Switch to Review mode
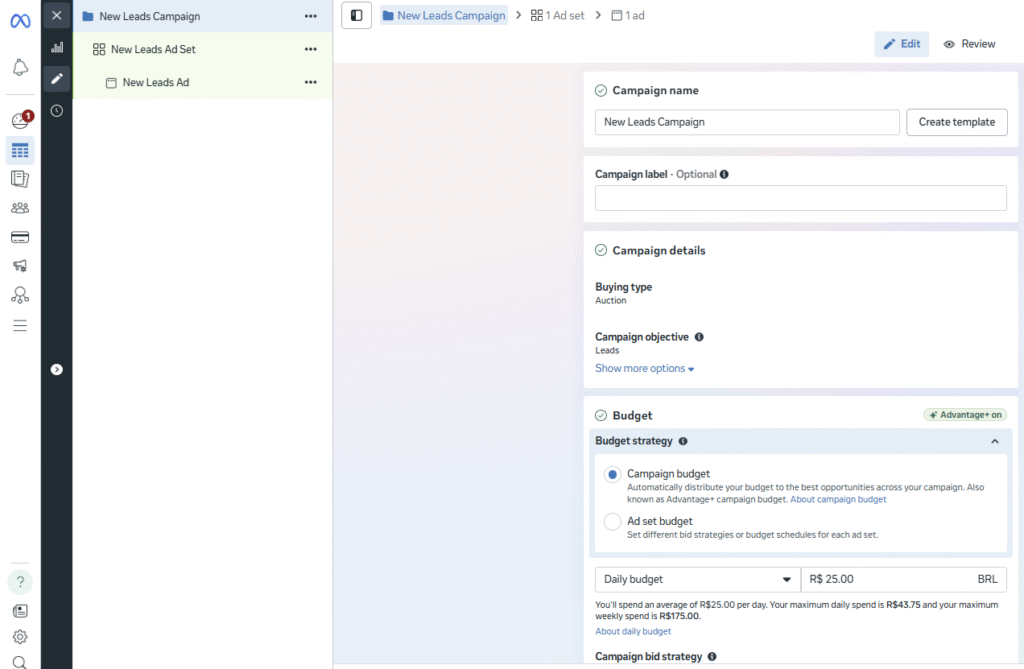The width and height of the screenshot is (1024, 669). (x=969, y=44)
